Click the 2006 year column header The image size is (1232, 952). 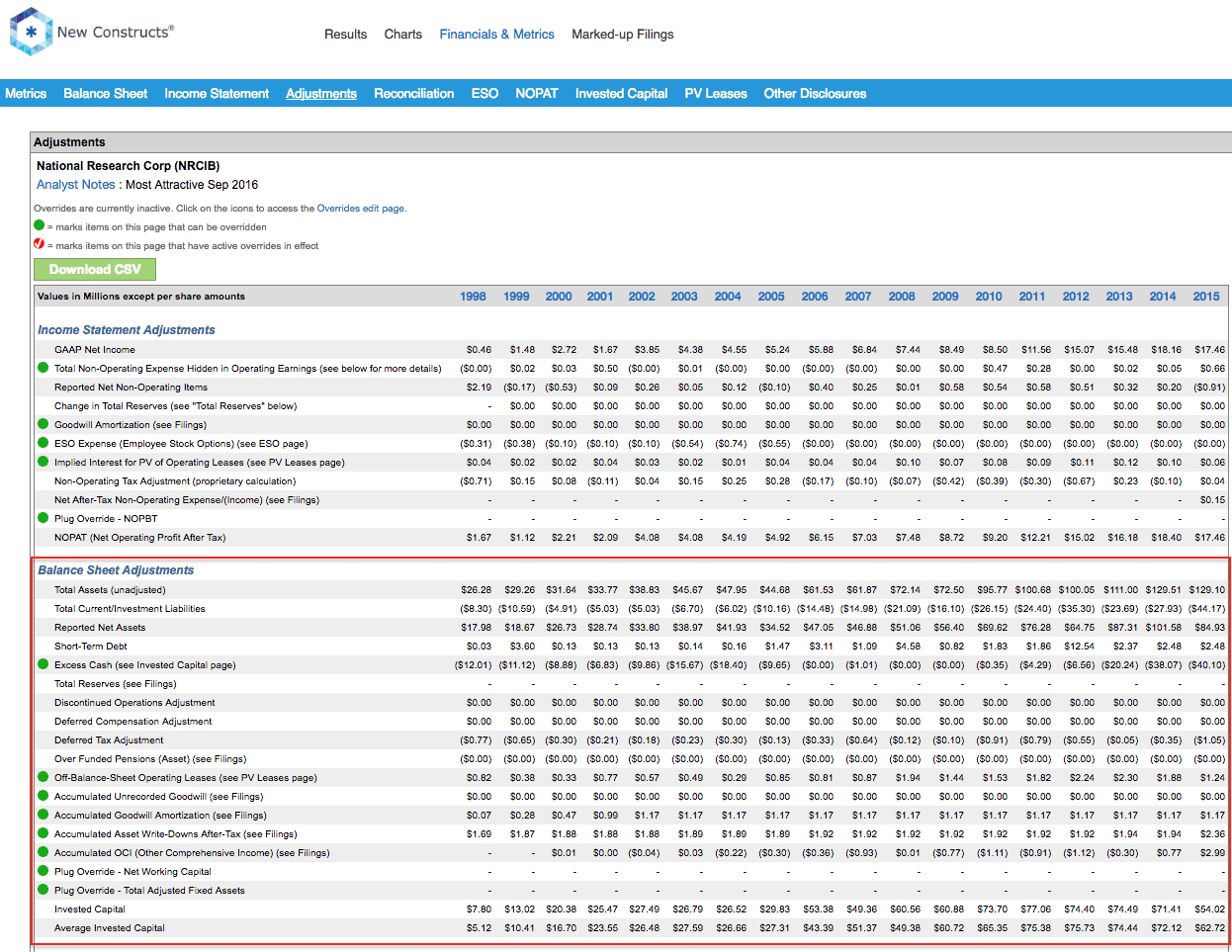tap(815, 296)
